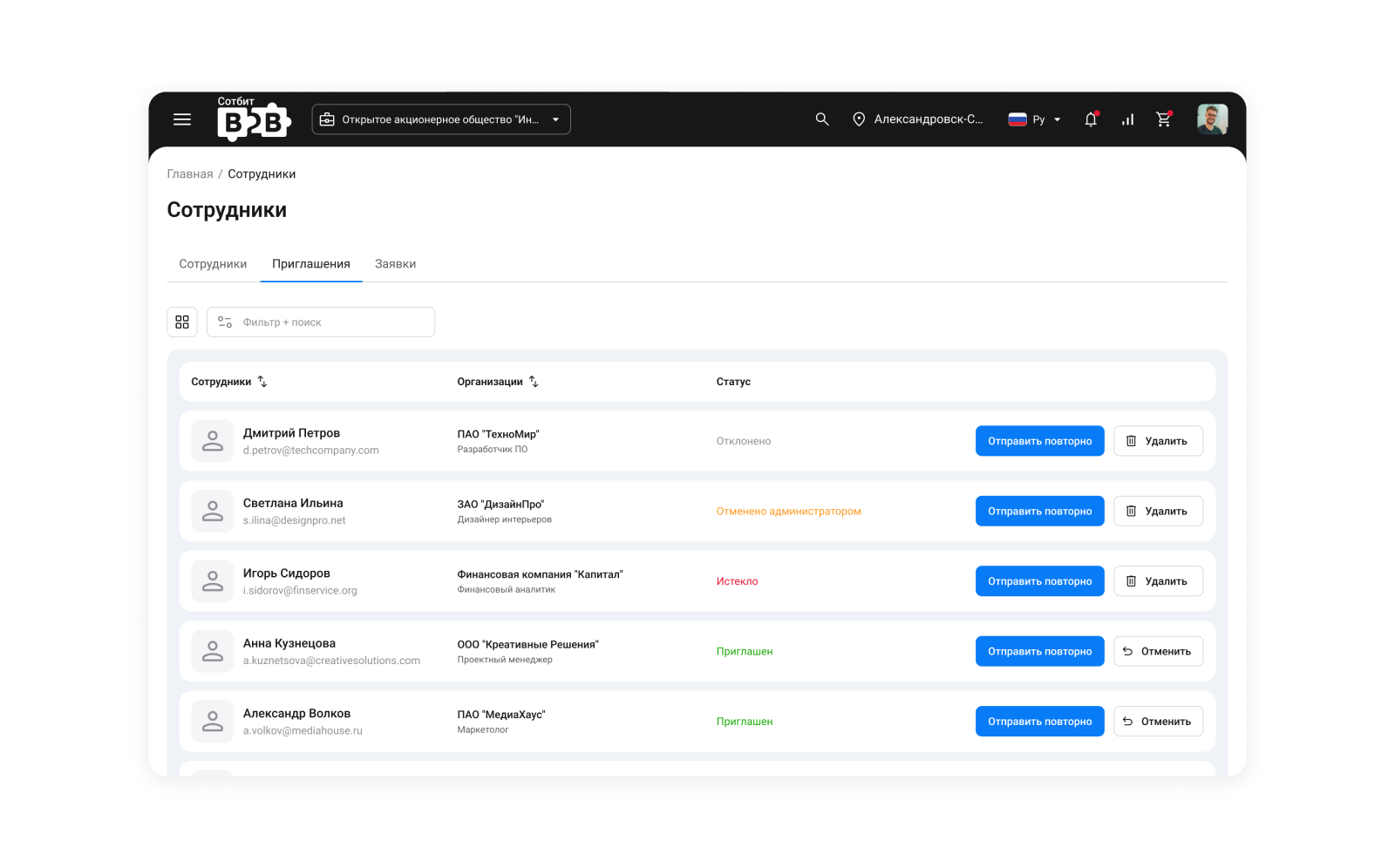This screenshot has height=868, width=1395.
Task: Open the shopping cart
Action: (1164, 119)
